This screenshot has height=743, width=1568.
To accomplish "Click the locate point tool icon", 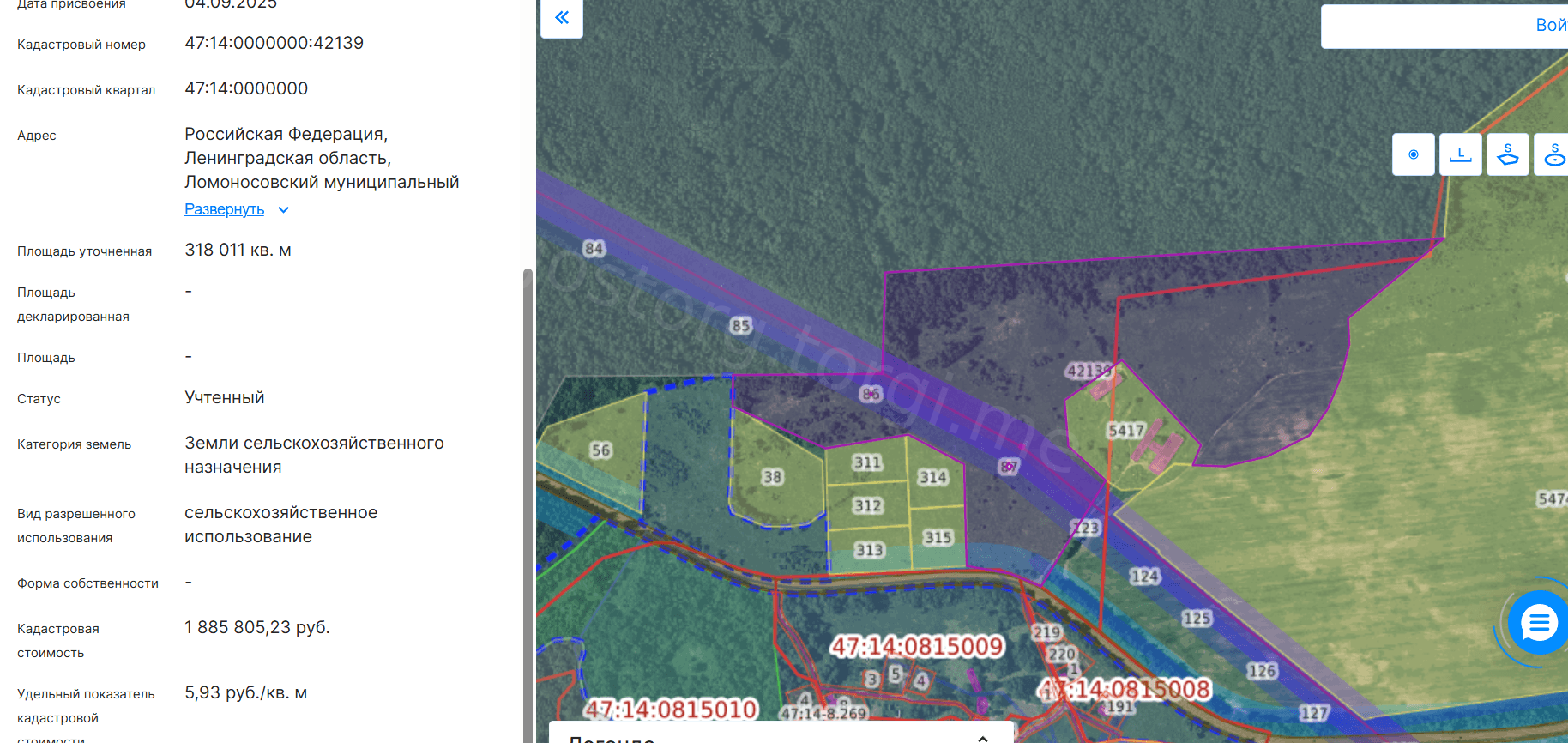I will click(x=1413, y=155).
